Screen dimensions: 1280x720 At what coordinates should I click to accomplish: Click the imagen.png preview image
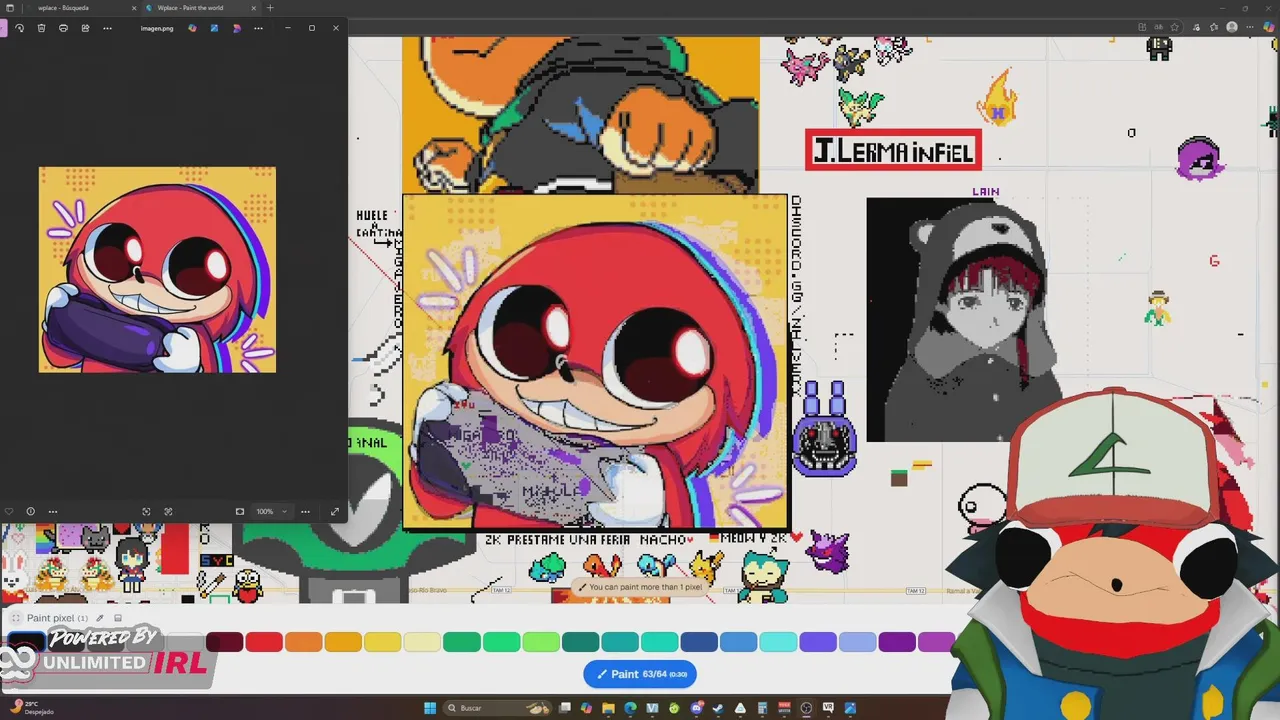tap(157, 270)
